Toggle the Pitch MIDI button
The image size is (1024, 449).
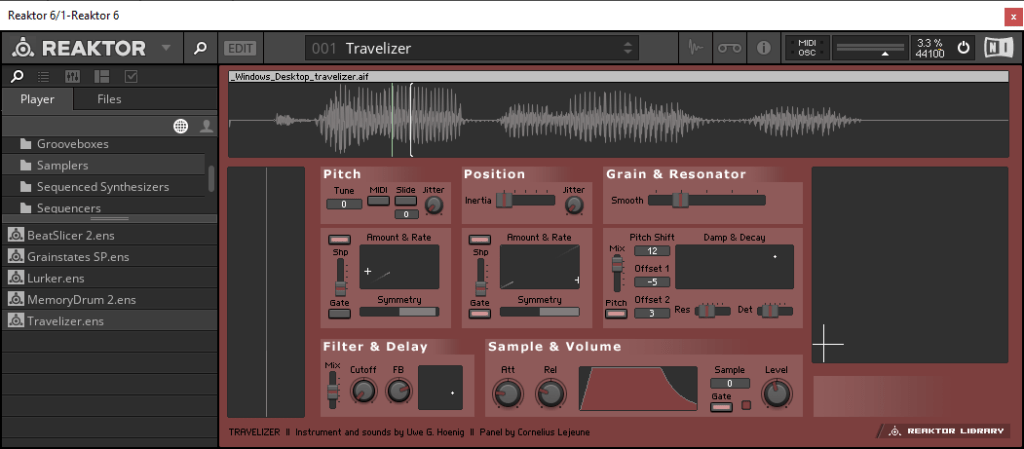tap(379, 201)
